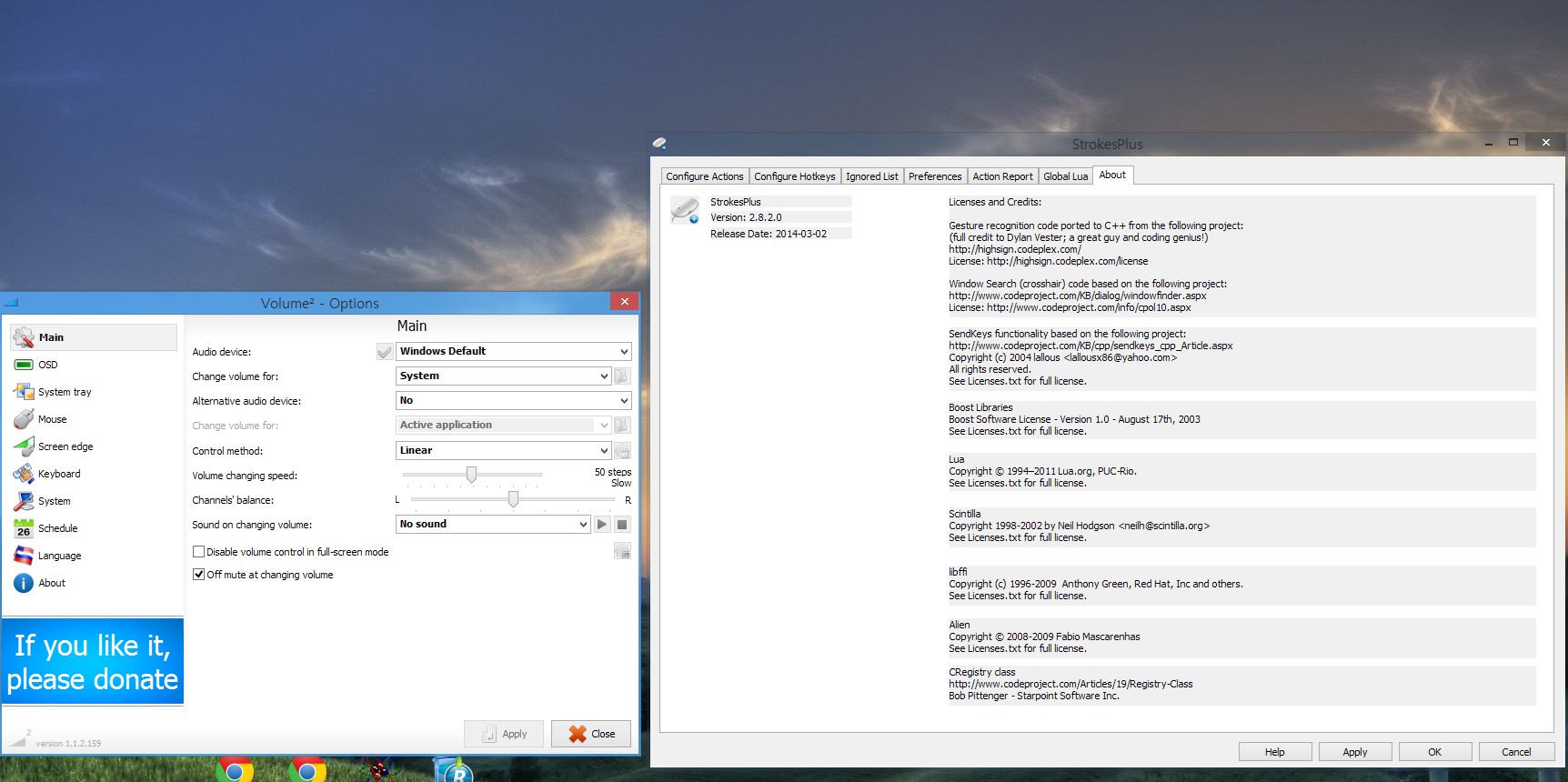The image size is (1568, 782).
Task: Open the Preferences tab in StrokesPlus
Action: click(x=935, y=176)
